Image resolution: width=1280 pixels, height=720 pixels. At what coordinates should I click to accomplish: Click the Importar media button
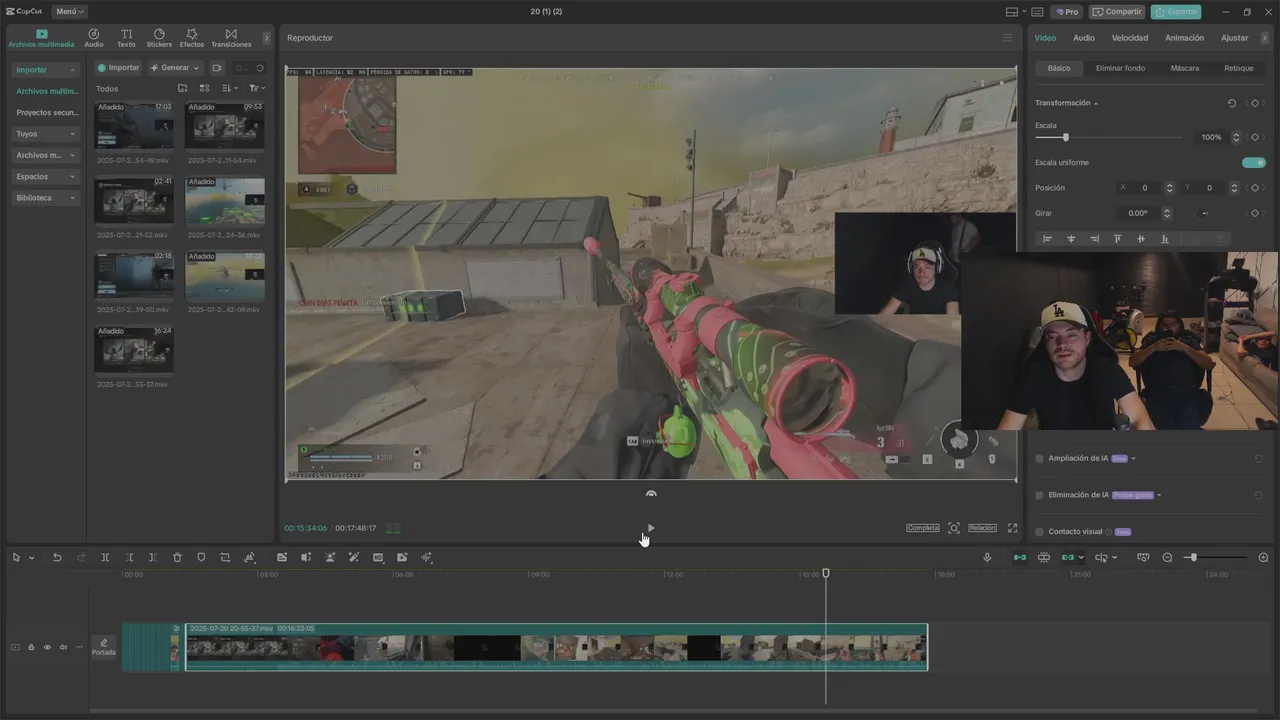[118, 68]
